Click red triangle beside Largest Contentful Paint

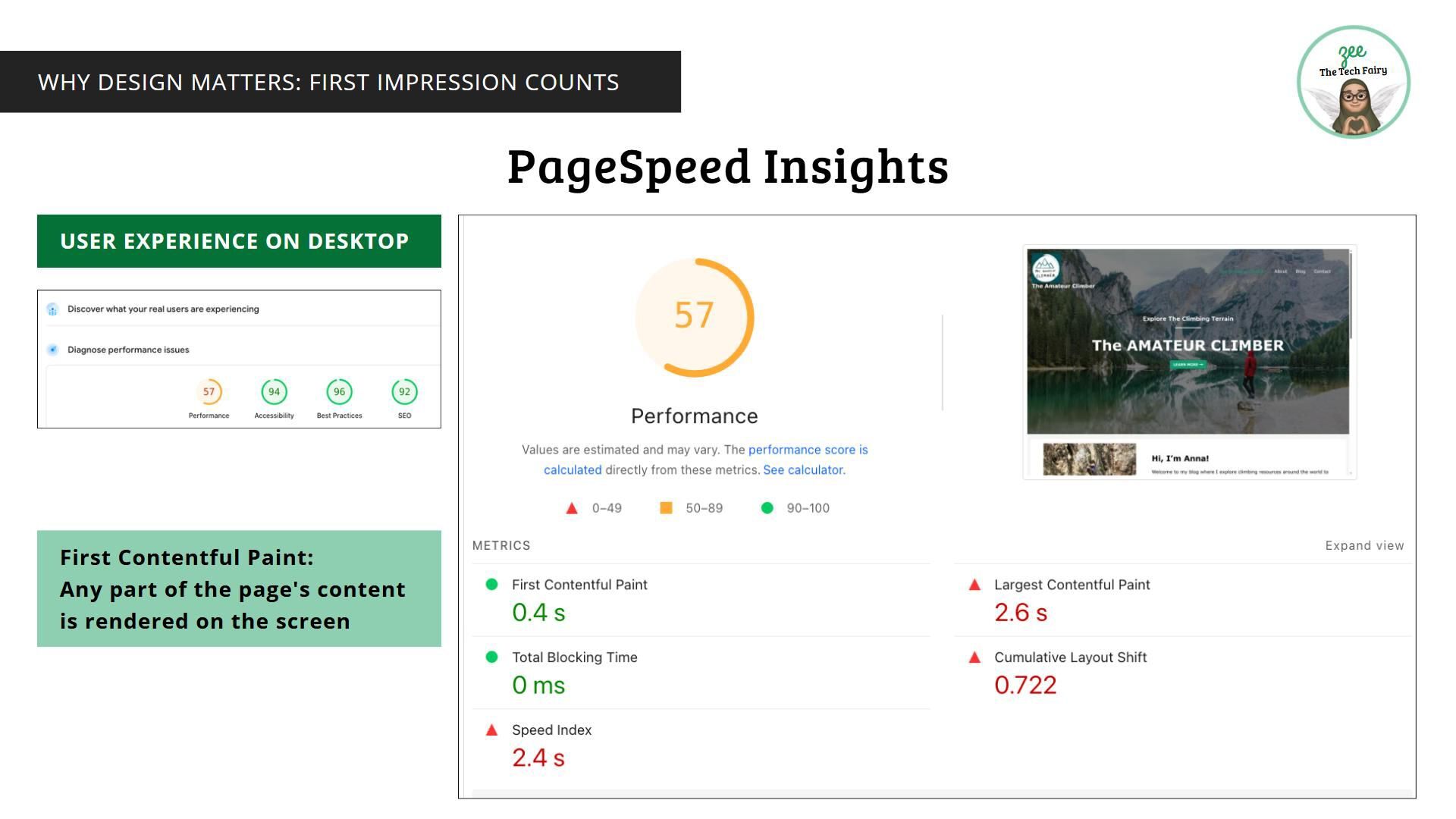coord(974,585)
